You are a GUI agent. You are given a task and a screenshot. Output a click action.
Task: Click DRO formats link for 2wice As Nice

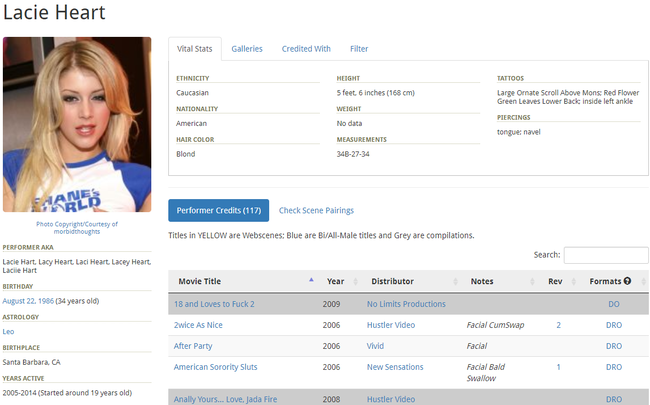coord(614,325)
